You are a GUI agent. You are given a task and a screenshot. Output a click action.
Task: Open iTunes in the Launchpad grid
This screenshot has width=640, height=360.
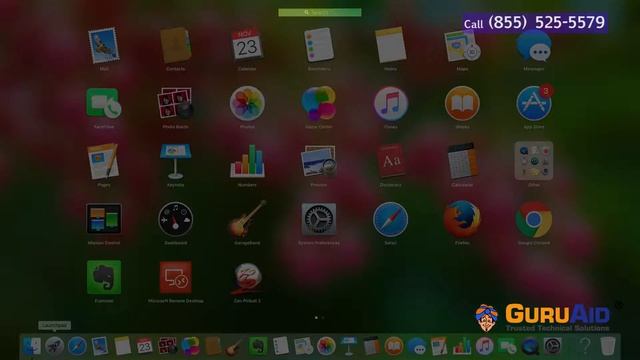(390, 103)
